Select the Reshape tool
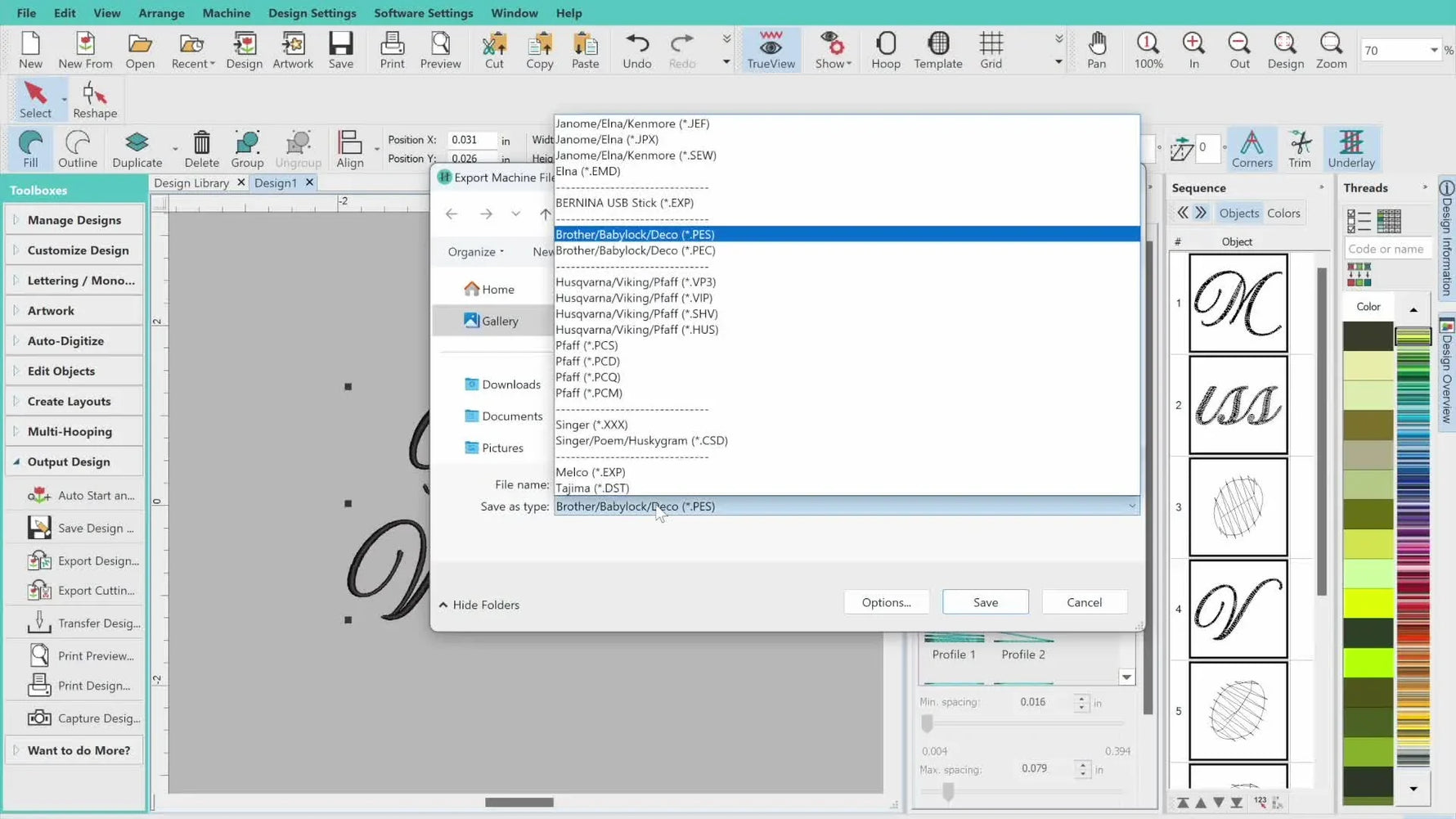This screenshot has width=1456, height=819. 95,100
